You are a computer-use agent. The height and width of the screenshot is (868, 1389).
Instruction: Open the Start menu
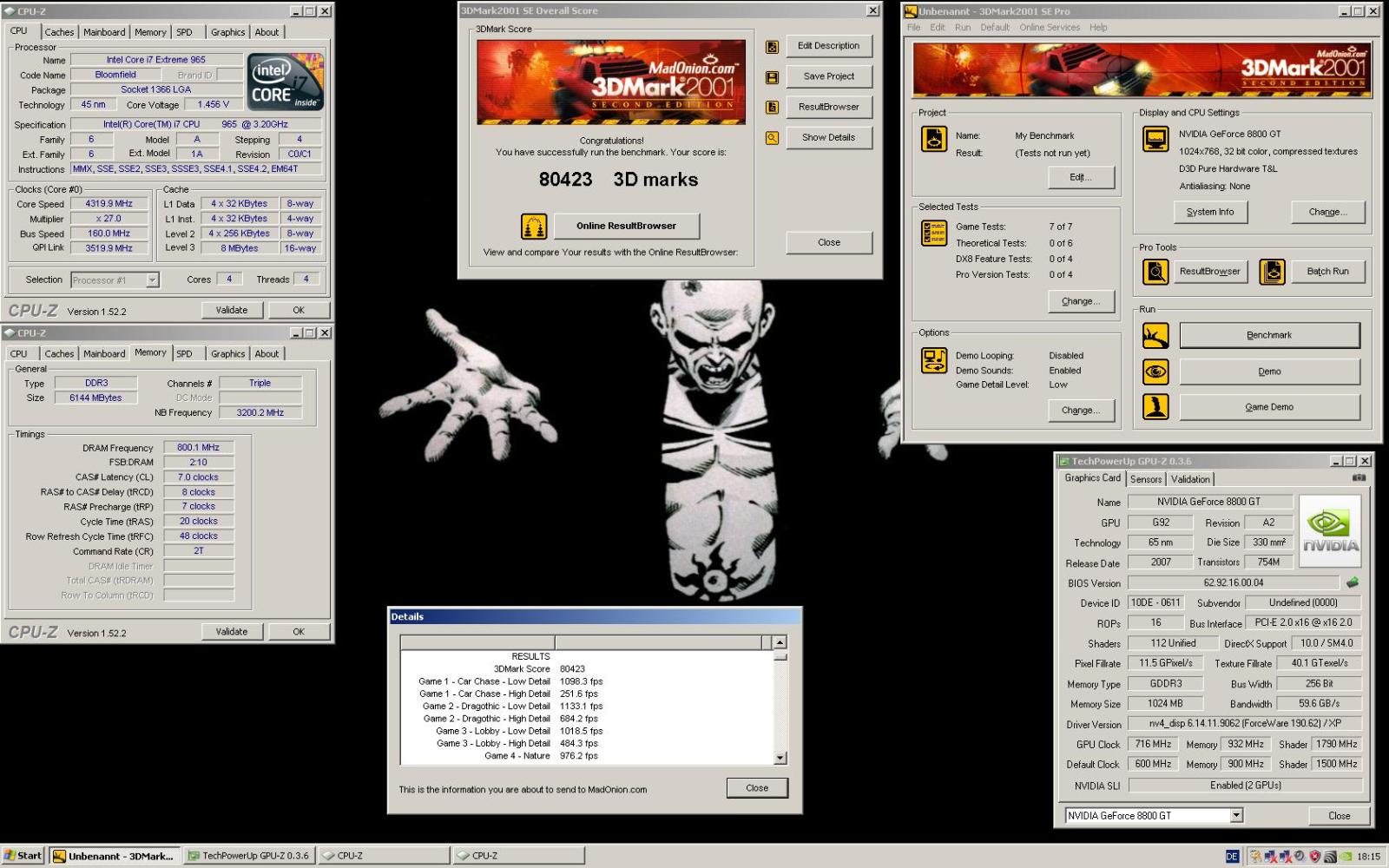click(23, 856)
